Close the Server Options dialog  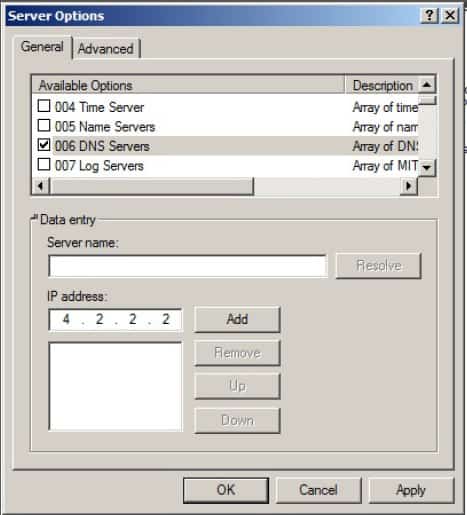(450, 15)
